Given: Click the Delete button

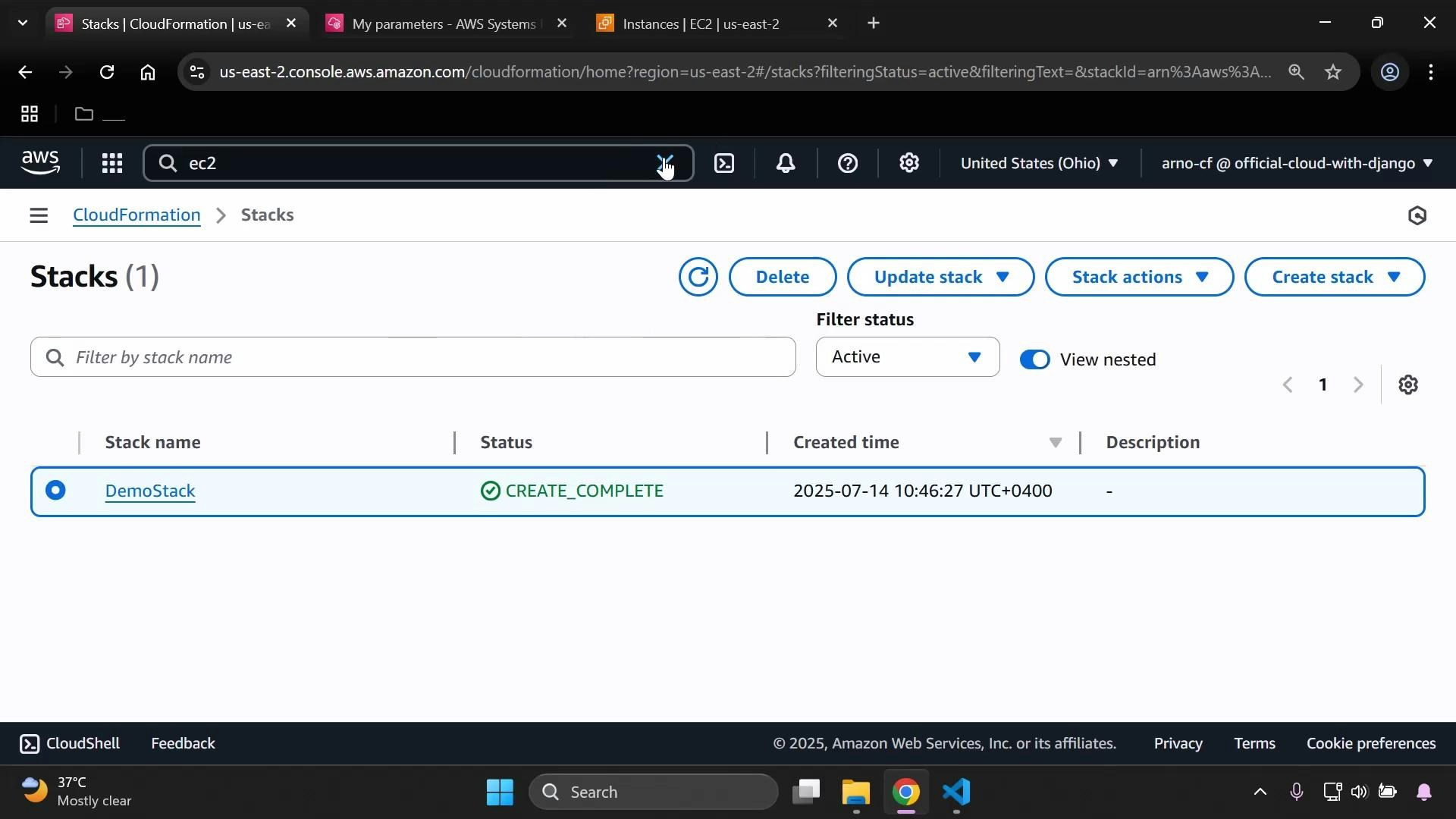Looking at the screenshot, I should [x=782, y=277].
